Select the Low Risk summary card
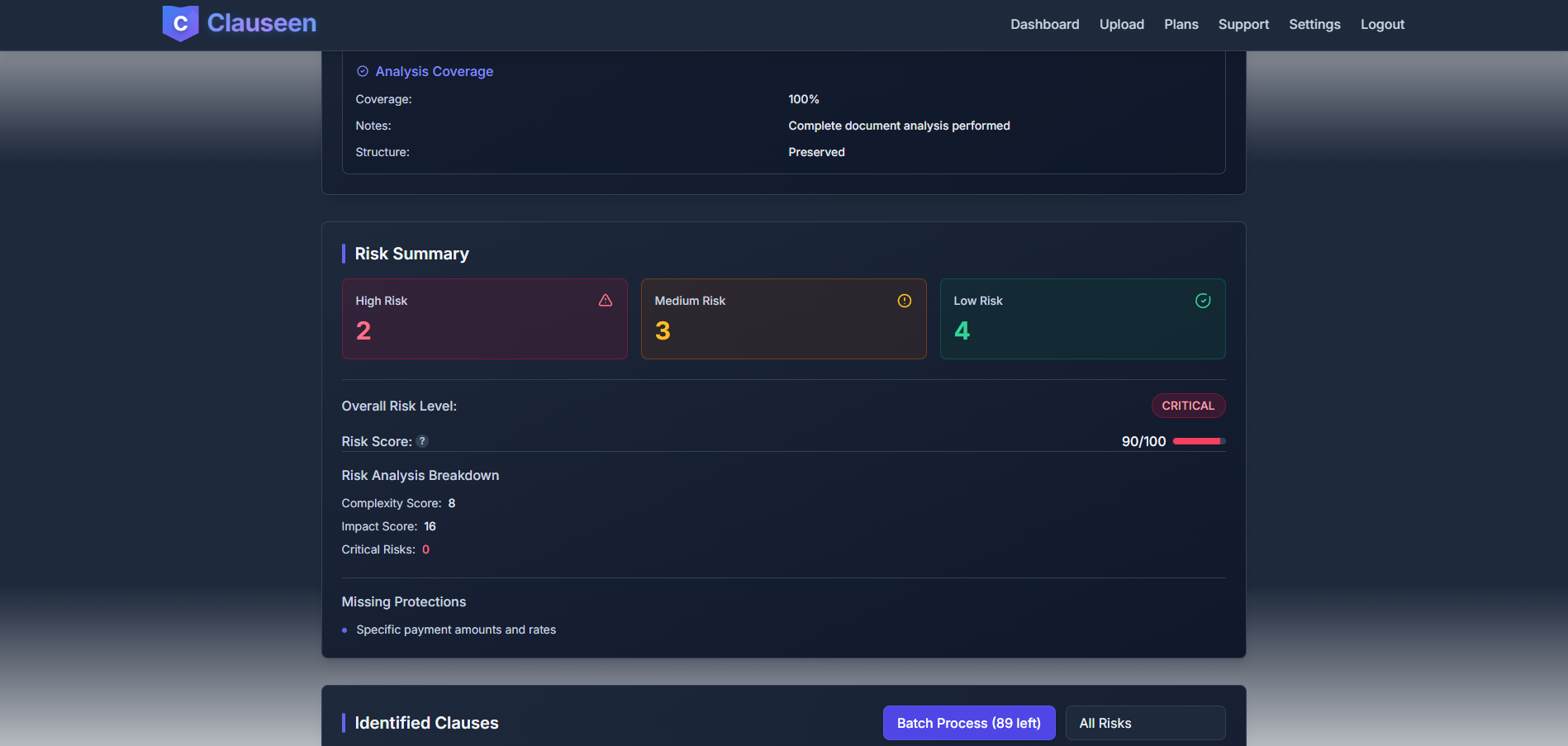Image resolution: width=1568 pixels, height=746 pixels. coord(1082,319)
